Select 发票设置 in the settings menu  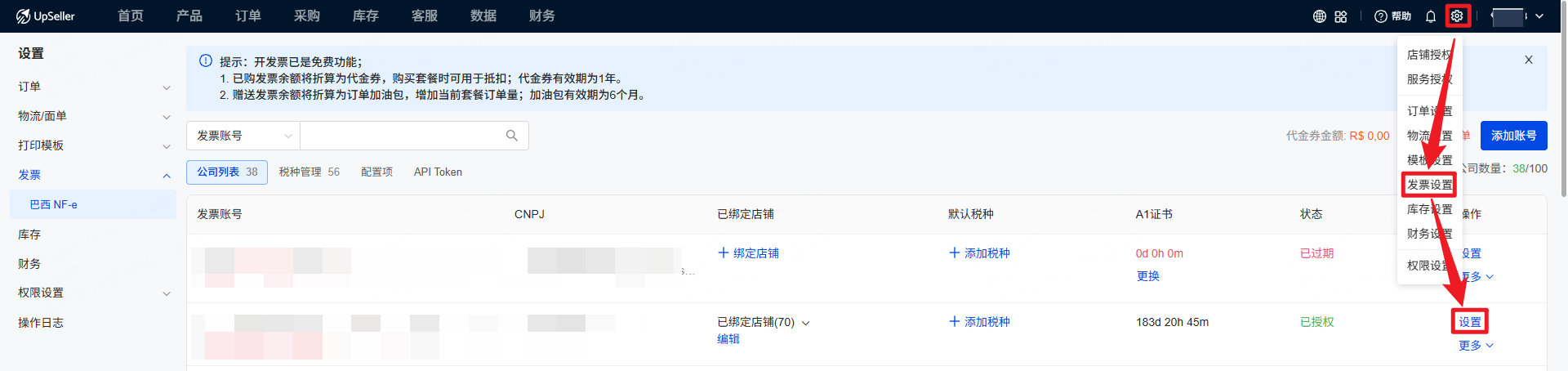1428,185
